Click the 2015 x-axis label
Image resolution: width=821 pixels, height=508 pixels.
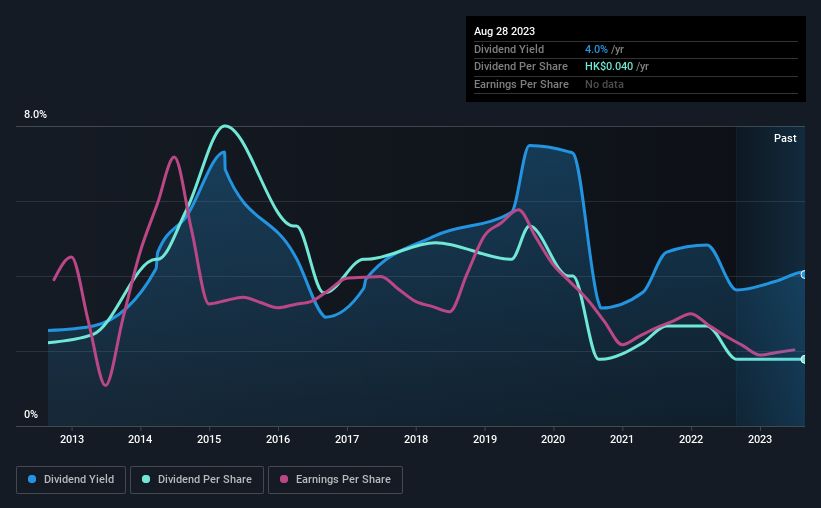209,439
